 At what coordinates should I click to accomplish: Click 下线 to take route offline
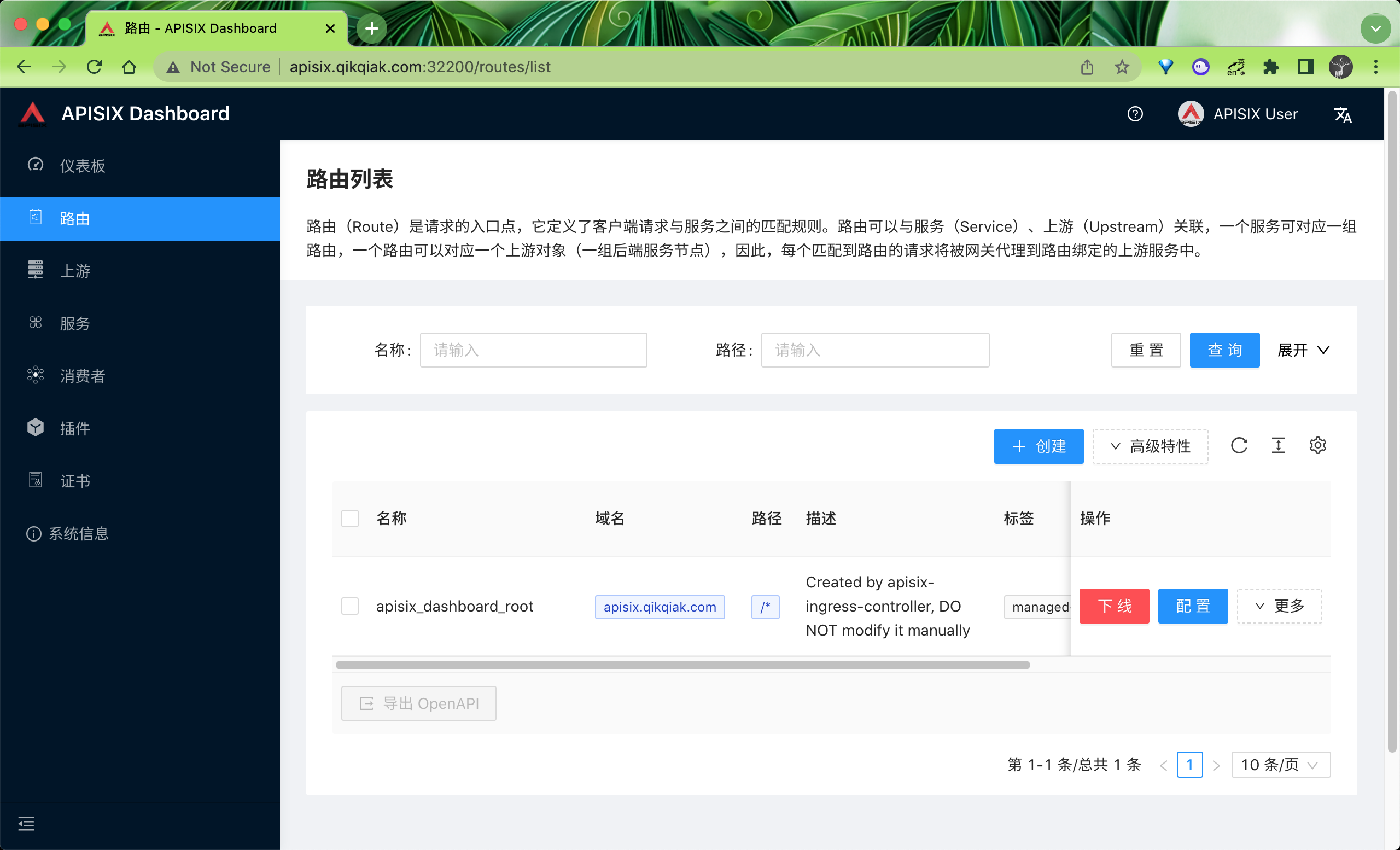click(x=1114, y=606)
